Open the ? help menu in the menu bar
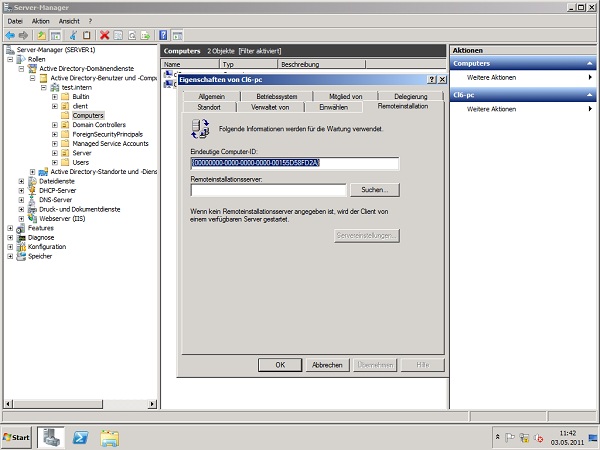 click(90, 21)
